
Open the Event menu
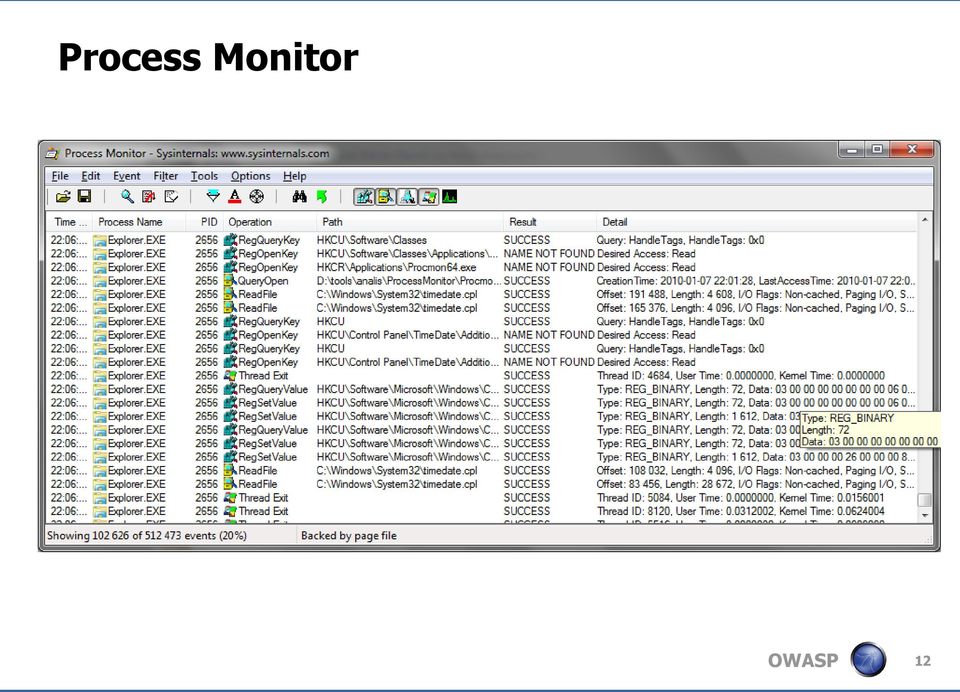[127, 176]
